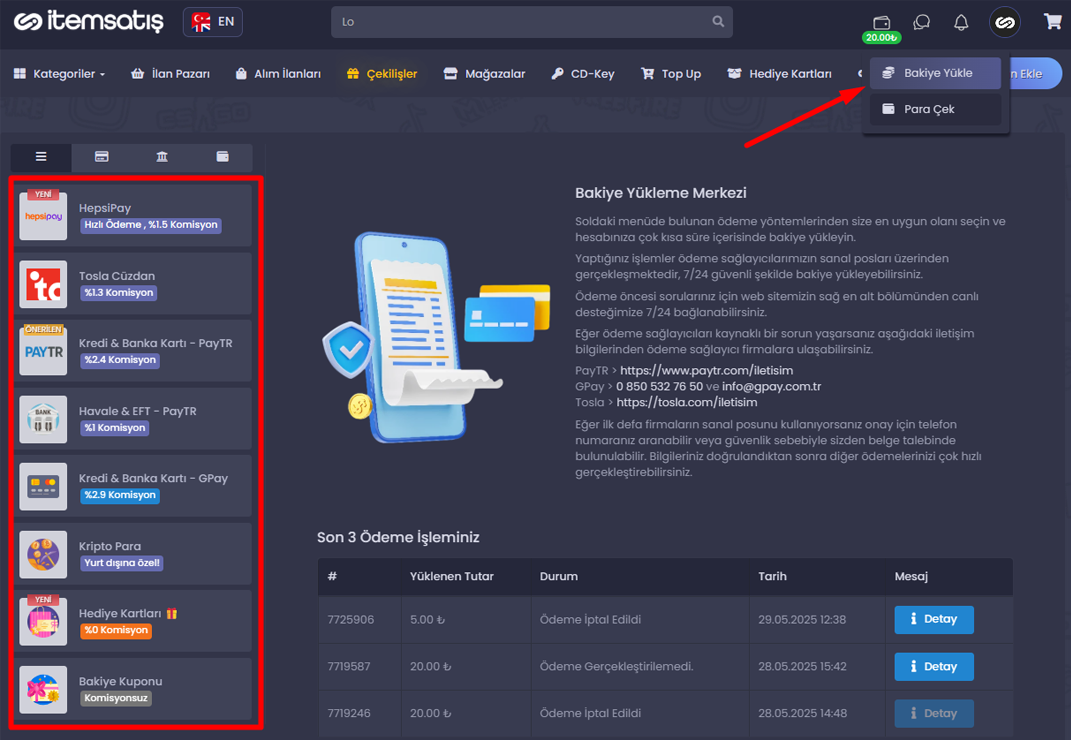
Task: Select Para Çek in dropdown
Action: tap(935, 109)
